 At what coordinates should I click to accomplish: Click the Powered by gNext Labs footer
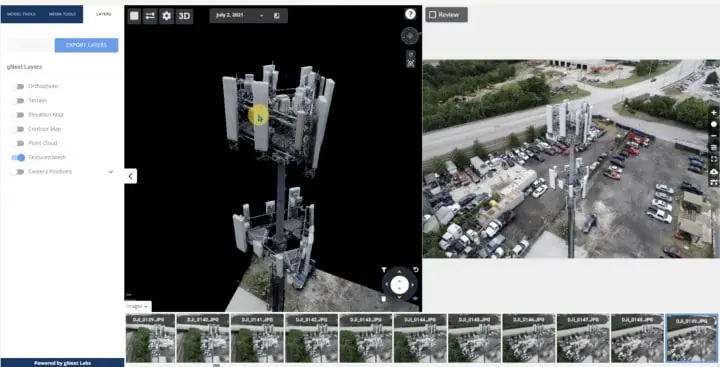(x=62, y=363)
